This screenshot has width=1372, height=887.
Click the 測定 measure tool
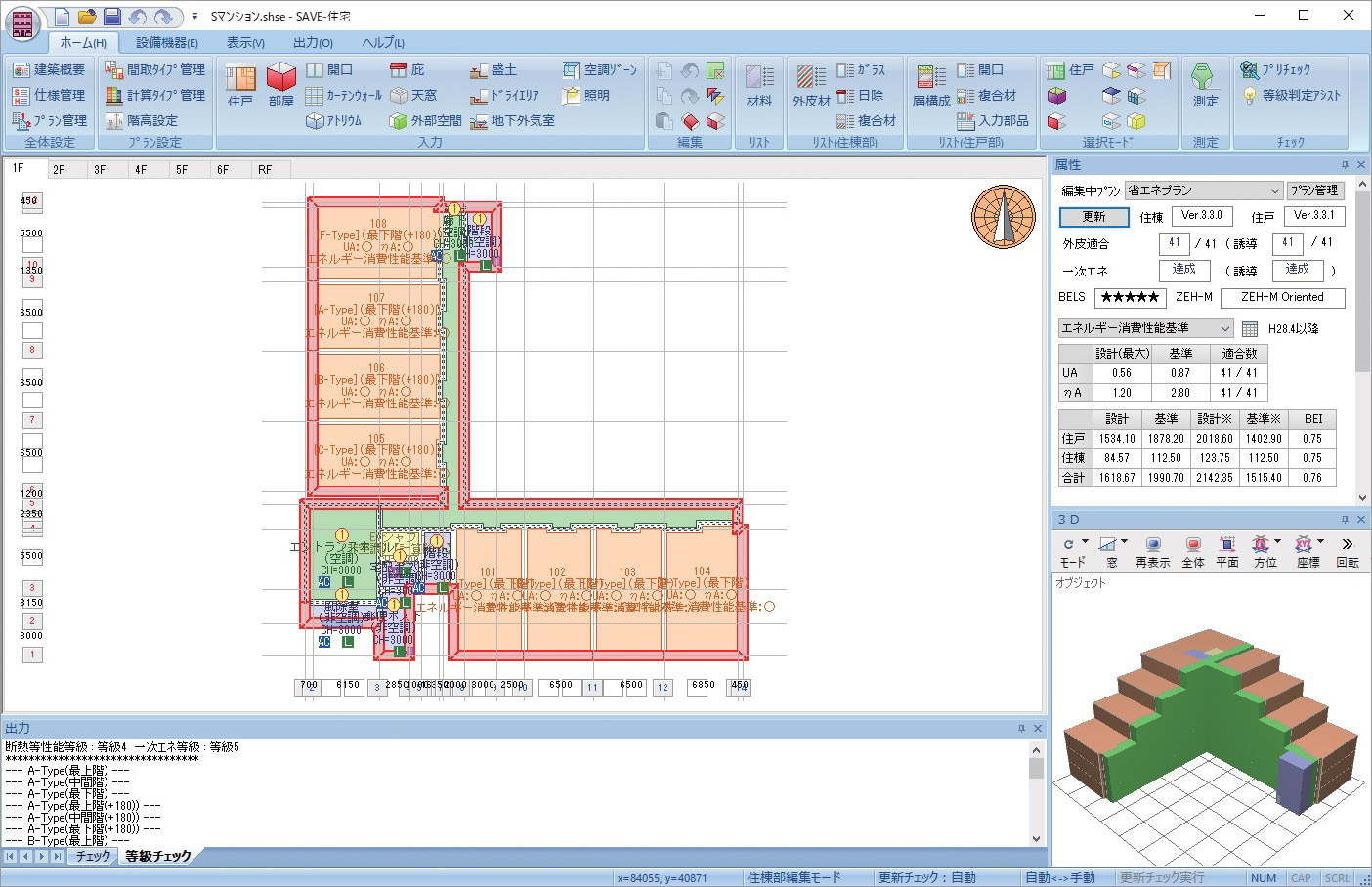pos(1205,85)
